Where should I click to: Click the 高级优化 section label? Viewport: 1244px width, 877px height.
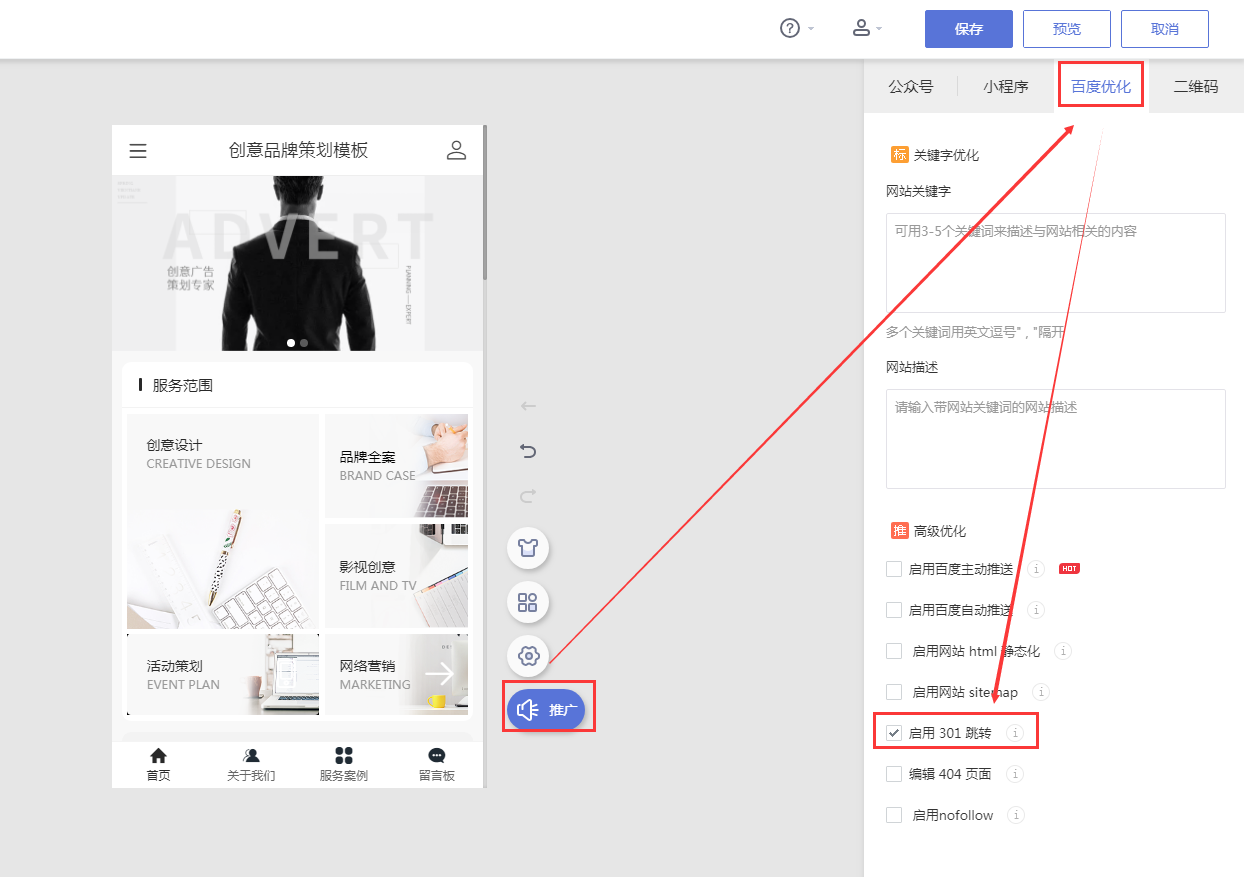coord(940,531)
